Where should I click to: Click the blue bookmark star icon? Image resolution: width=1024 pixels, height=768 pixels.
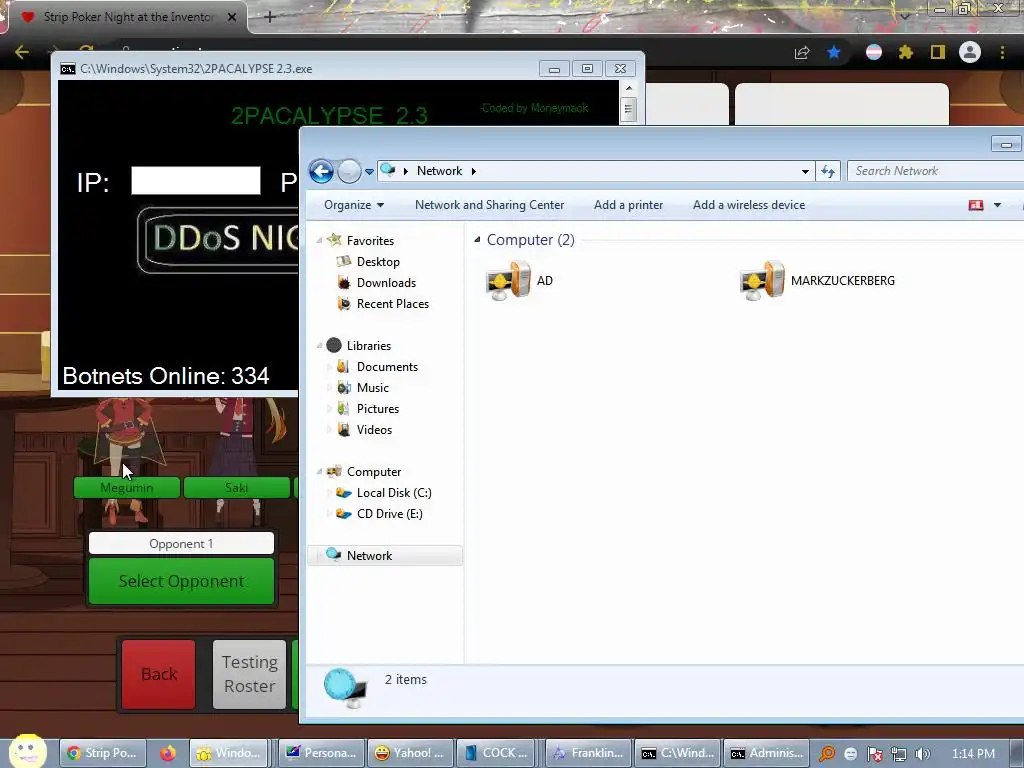pyautogui.click(x=834, y=52)
